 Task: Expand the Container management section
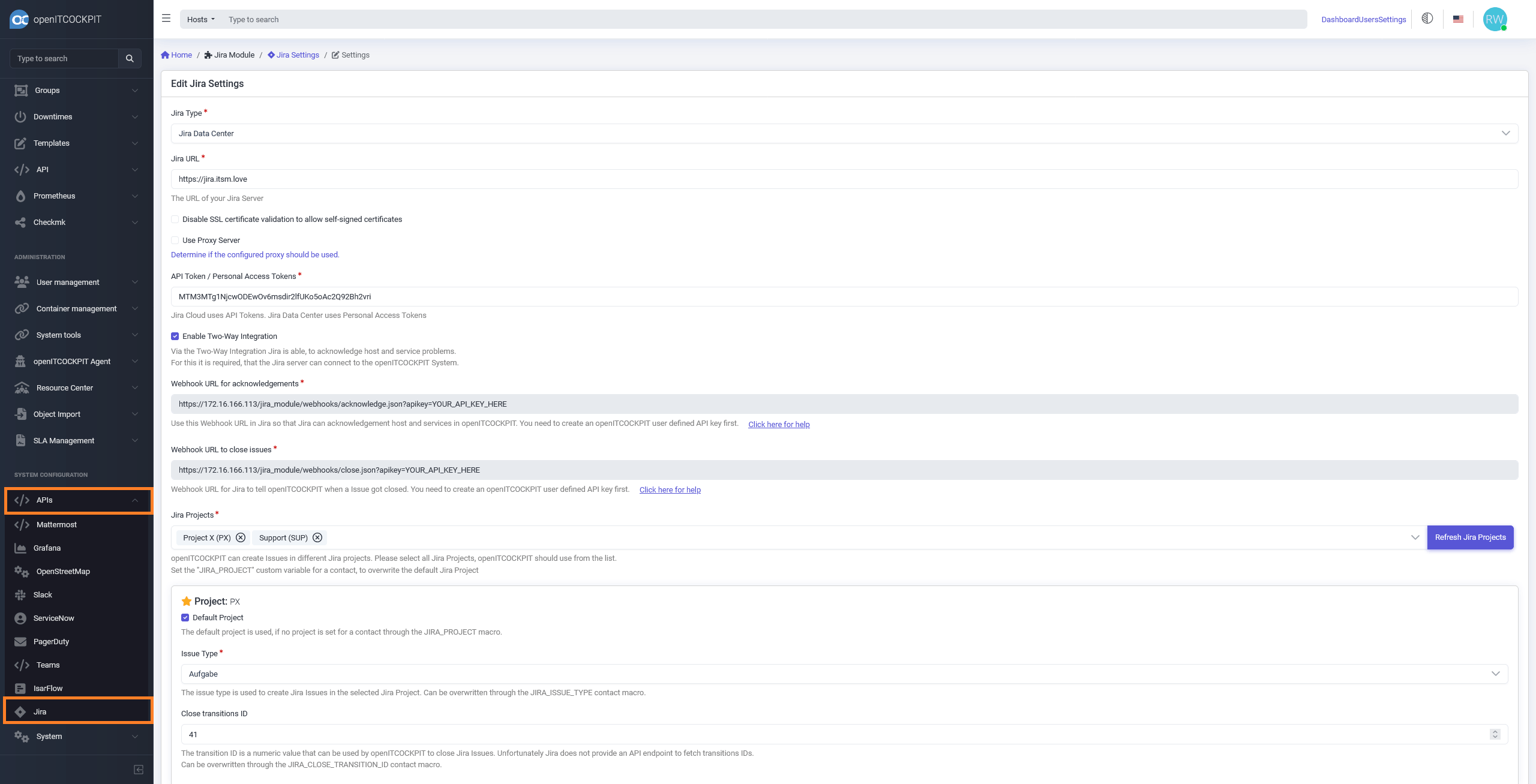[x=77, y=308]
